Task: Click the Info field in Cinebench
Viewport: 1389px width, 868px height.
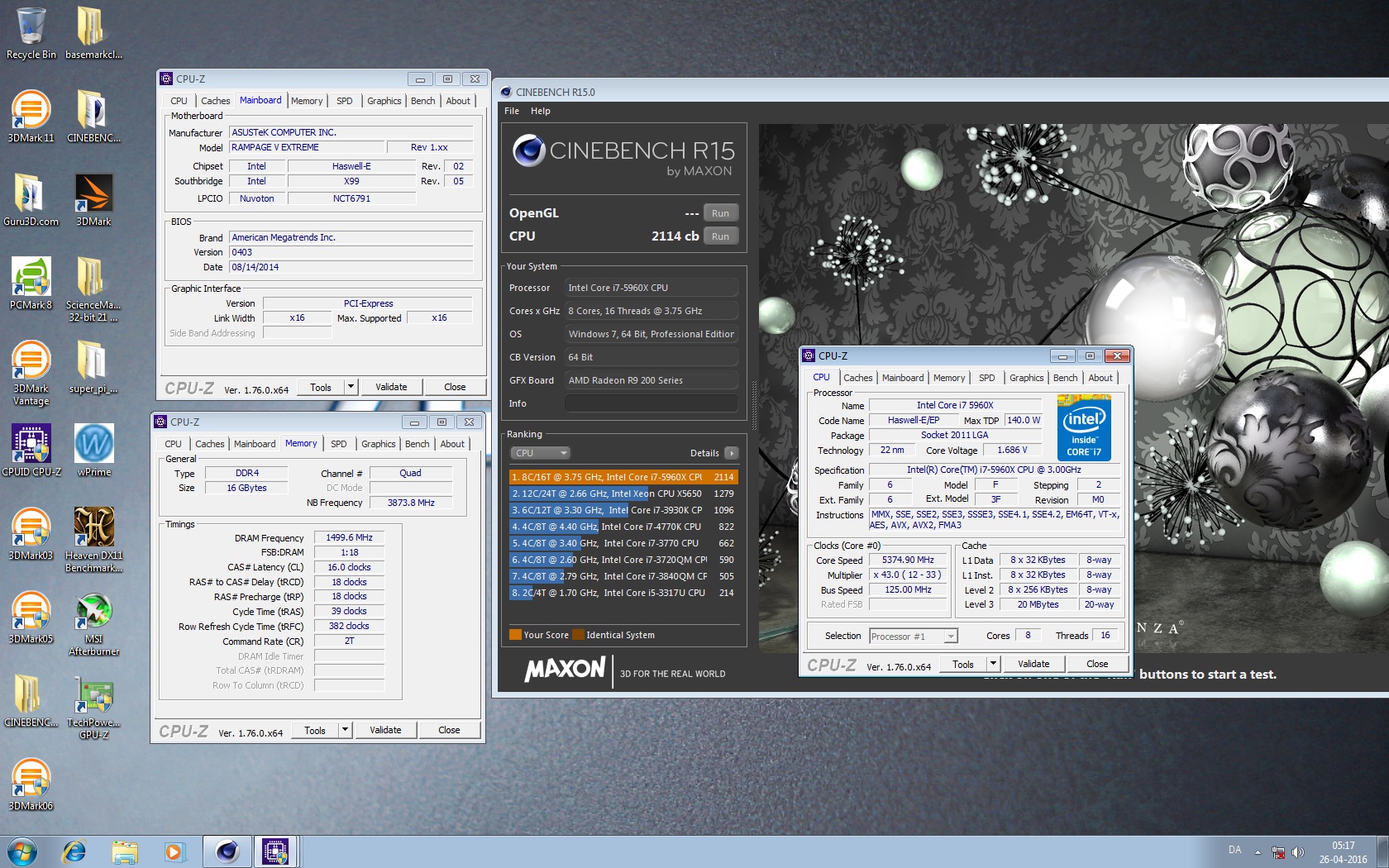Action: (651, 403)
